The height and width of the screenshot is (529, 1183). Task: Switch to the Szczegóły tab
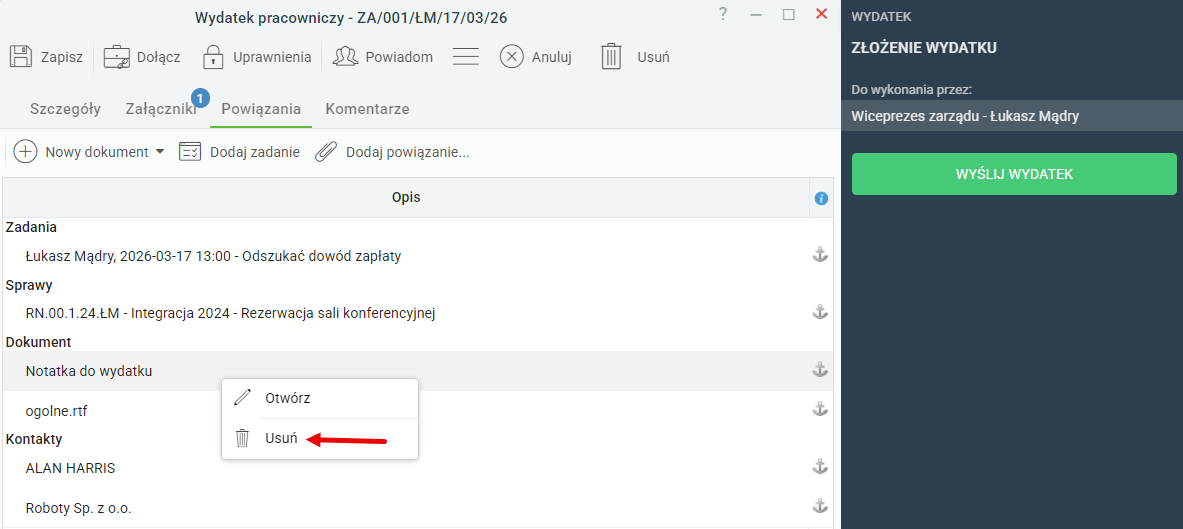(66, 109)
